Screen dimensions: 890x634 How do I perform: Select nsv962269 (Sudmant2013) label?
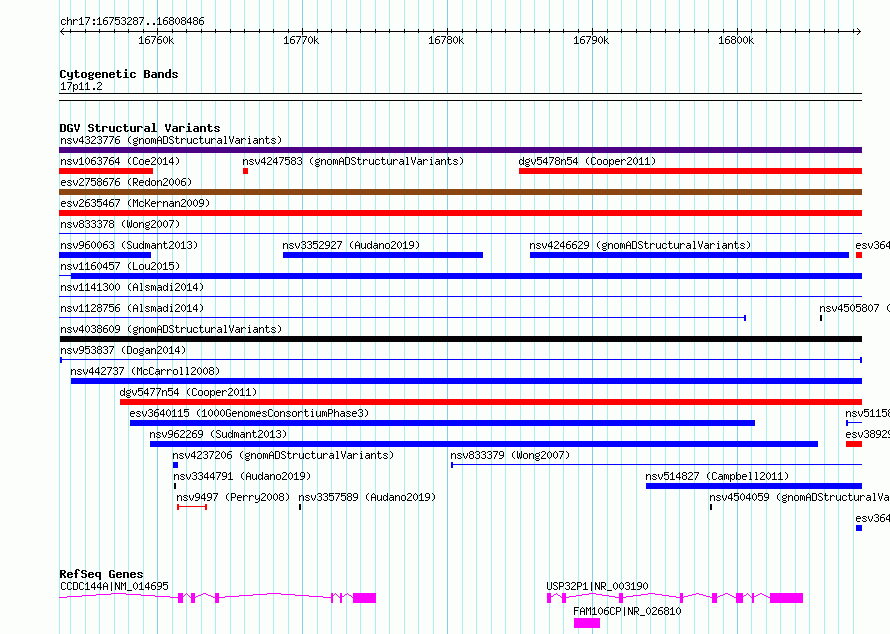click(218, 434)
